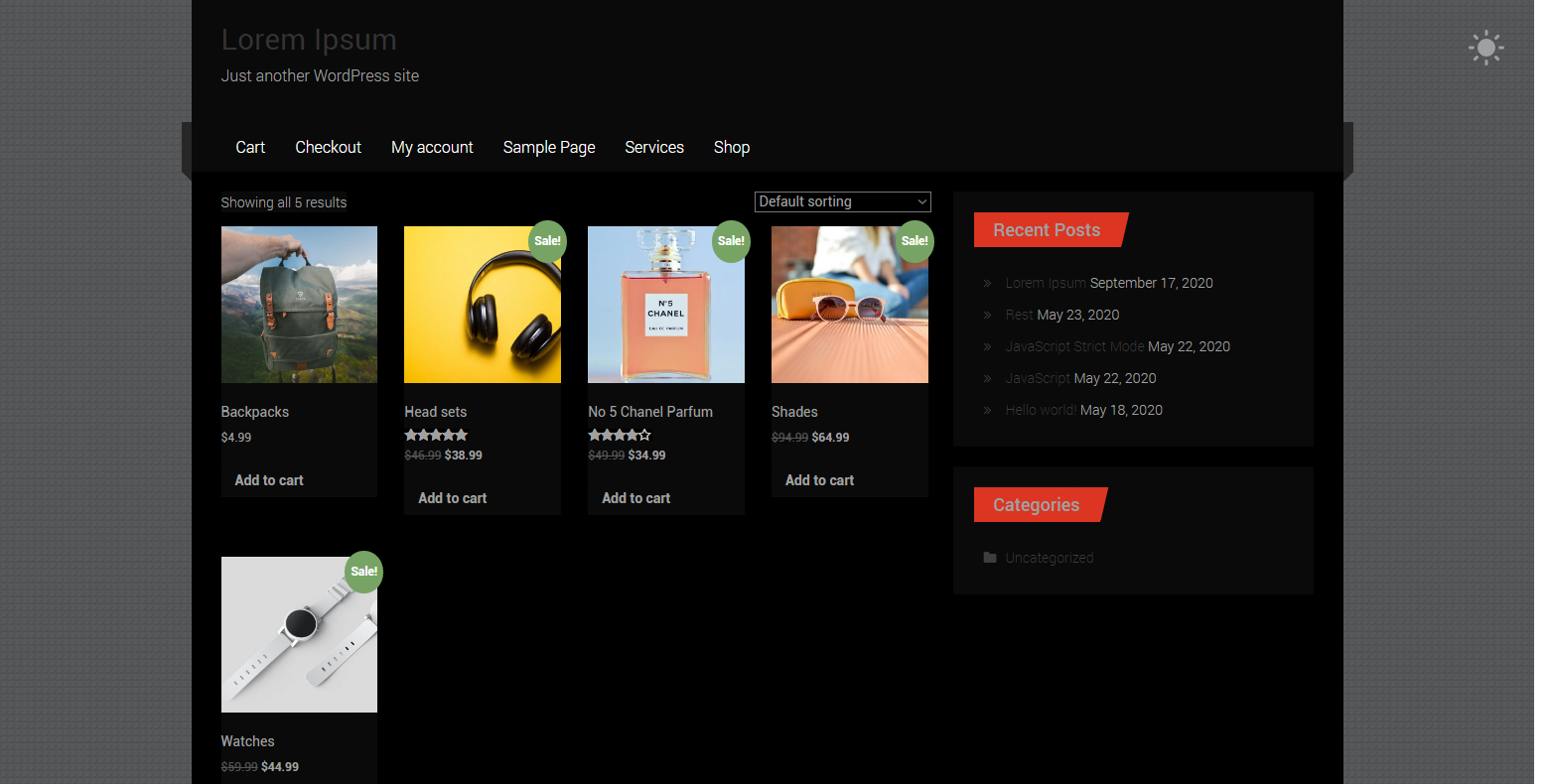The image size is (1549, 784).
Task: Click the arrow bullet beside Lorem Ipsum post
Action: click(987, 283)
